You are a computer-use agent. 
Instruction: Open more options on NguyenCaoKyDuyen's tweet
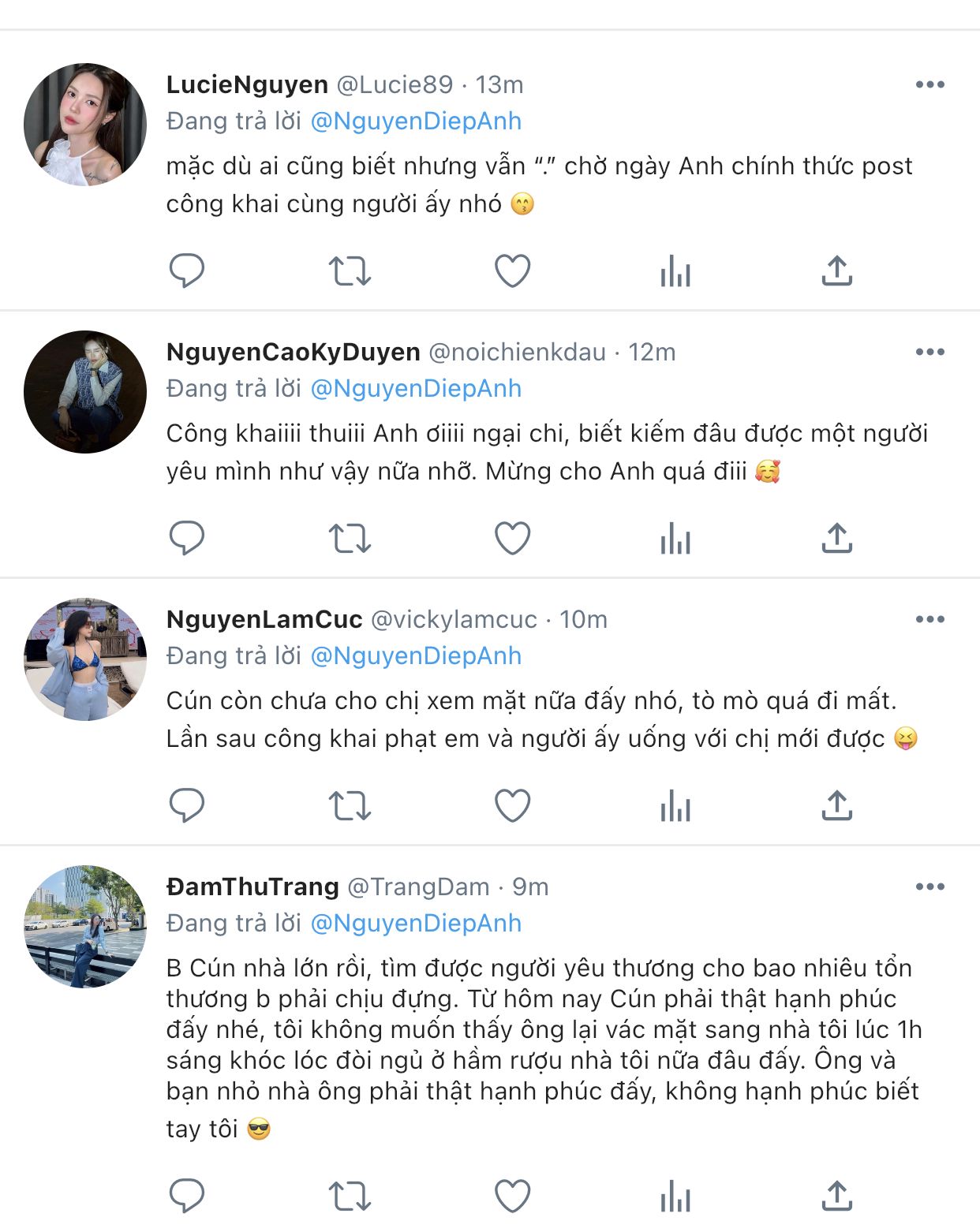(x=930, y=352)
